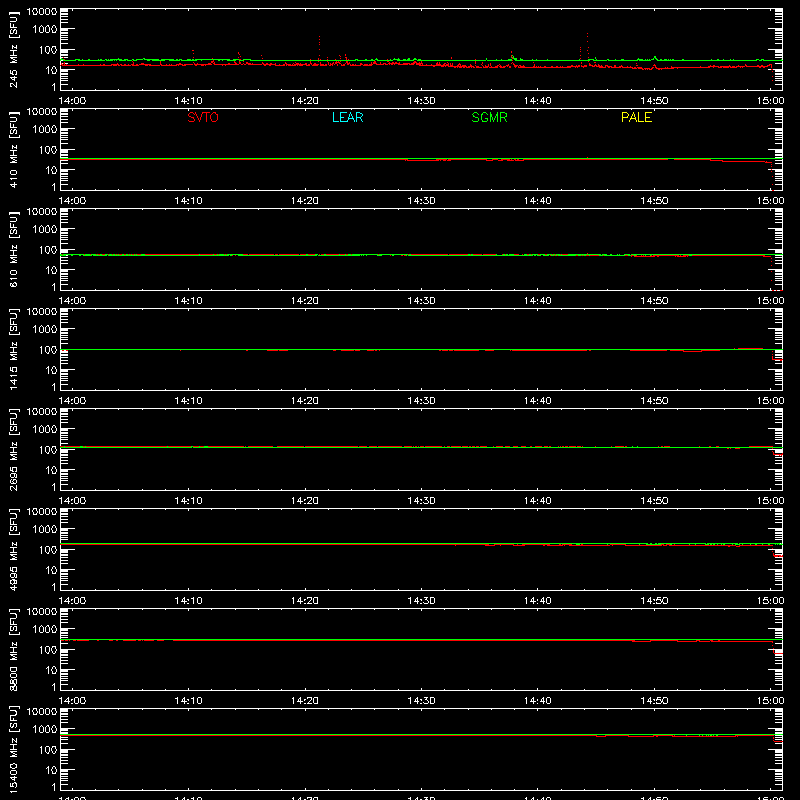Click 14:10 label under the 245 MHz panel
Image resolution: width=800 pixels, height=800 pixels.
pyautogui.click(x=188, y=101)
